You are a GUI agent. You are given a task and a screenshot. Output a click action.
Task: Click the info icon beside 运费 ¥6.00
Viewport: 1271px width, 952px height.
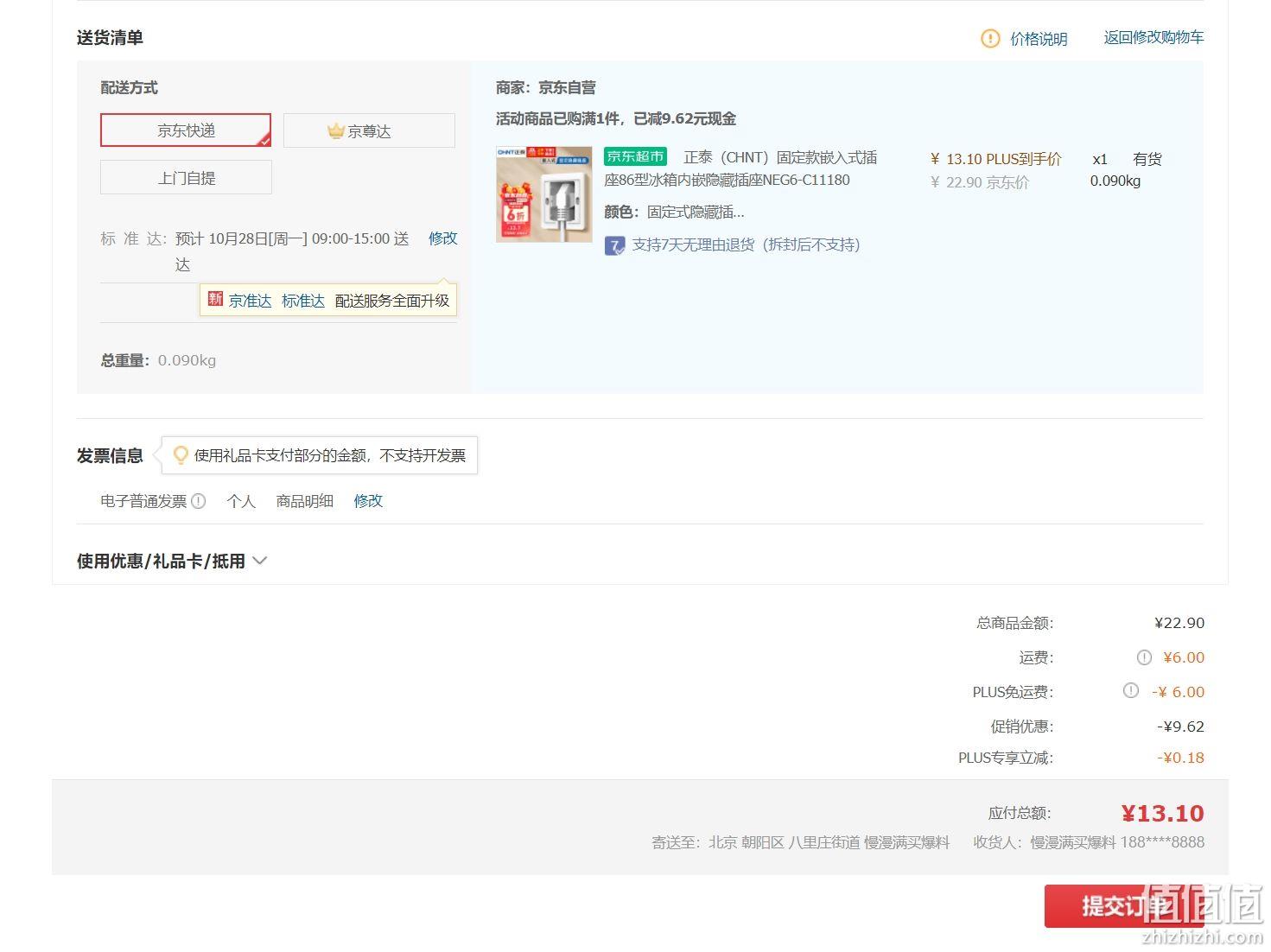coord(1144,657)
